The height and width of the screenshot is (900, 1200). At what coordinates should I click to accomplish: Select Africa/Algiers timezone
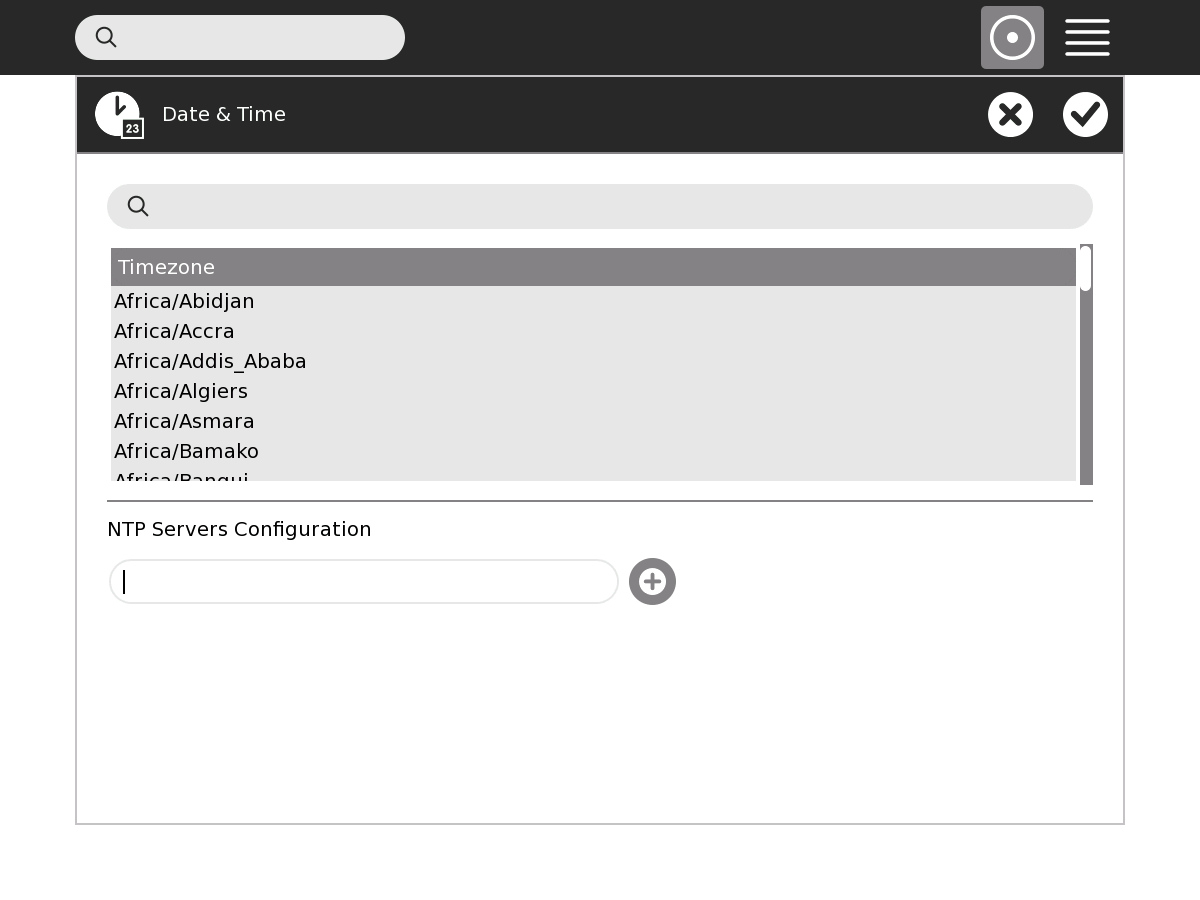point(181,391)
